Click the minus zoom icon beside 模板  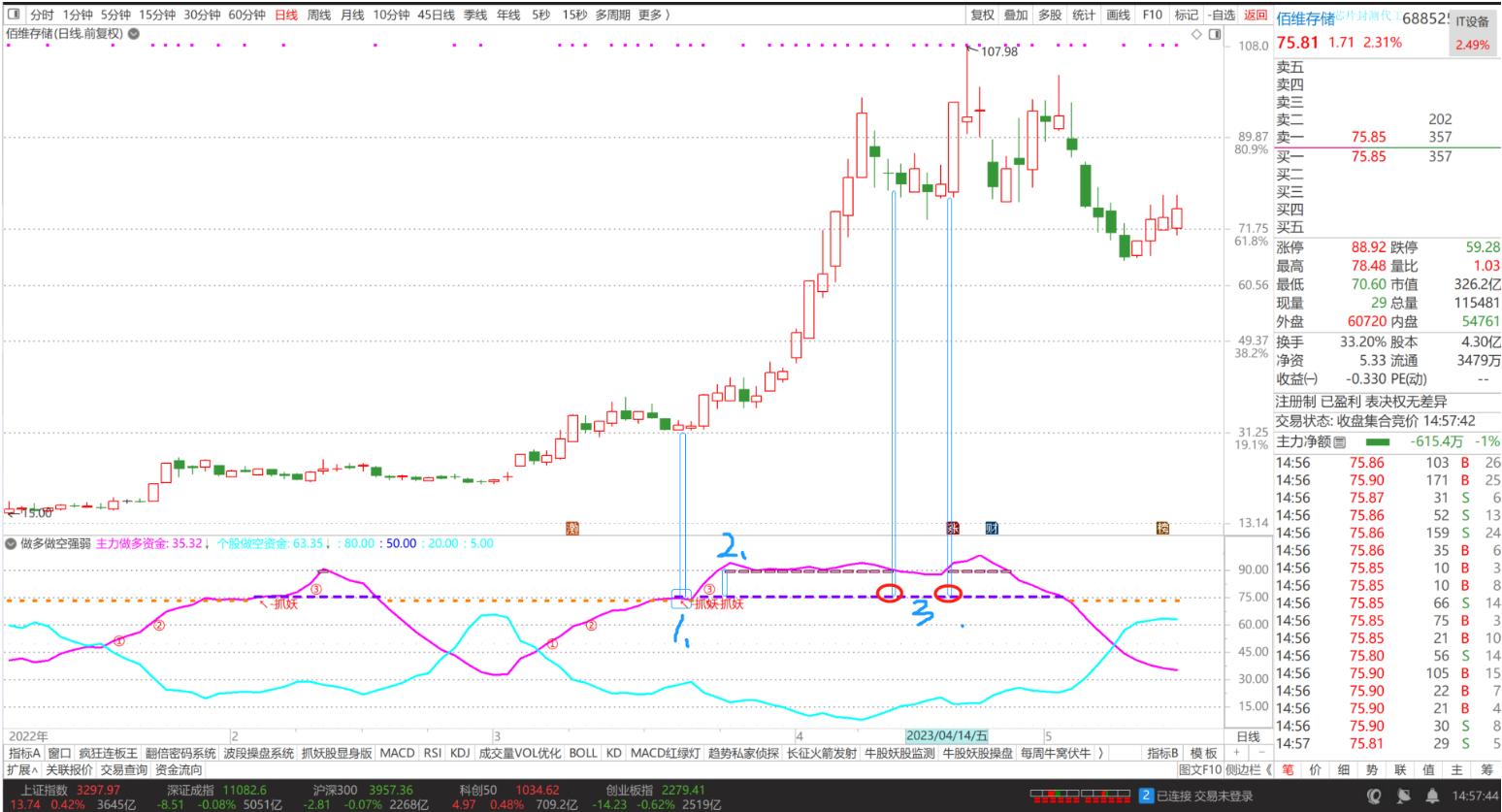click(x=1260, y=753)
